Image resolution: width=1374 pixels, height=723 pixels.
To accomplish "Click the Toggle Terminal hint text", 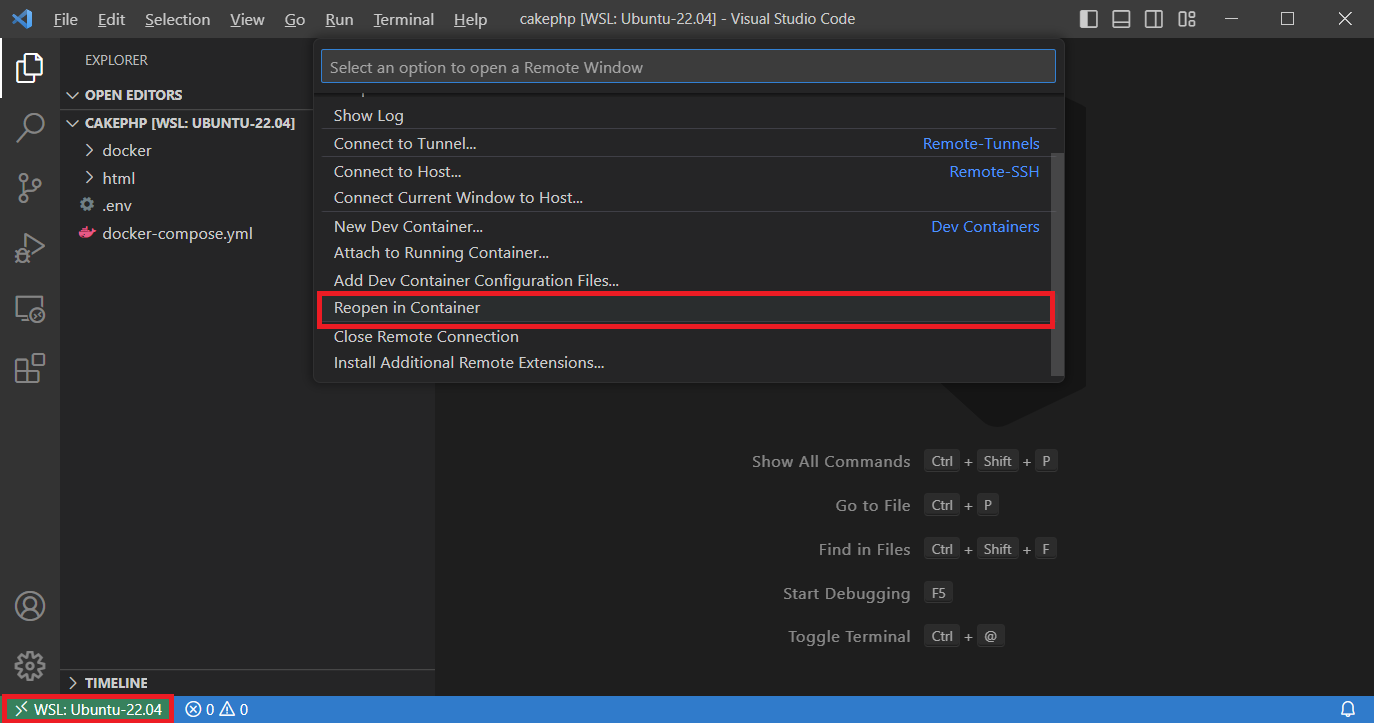I will 849,636.
